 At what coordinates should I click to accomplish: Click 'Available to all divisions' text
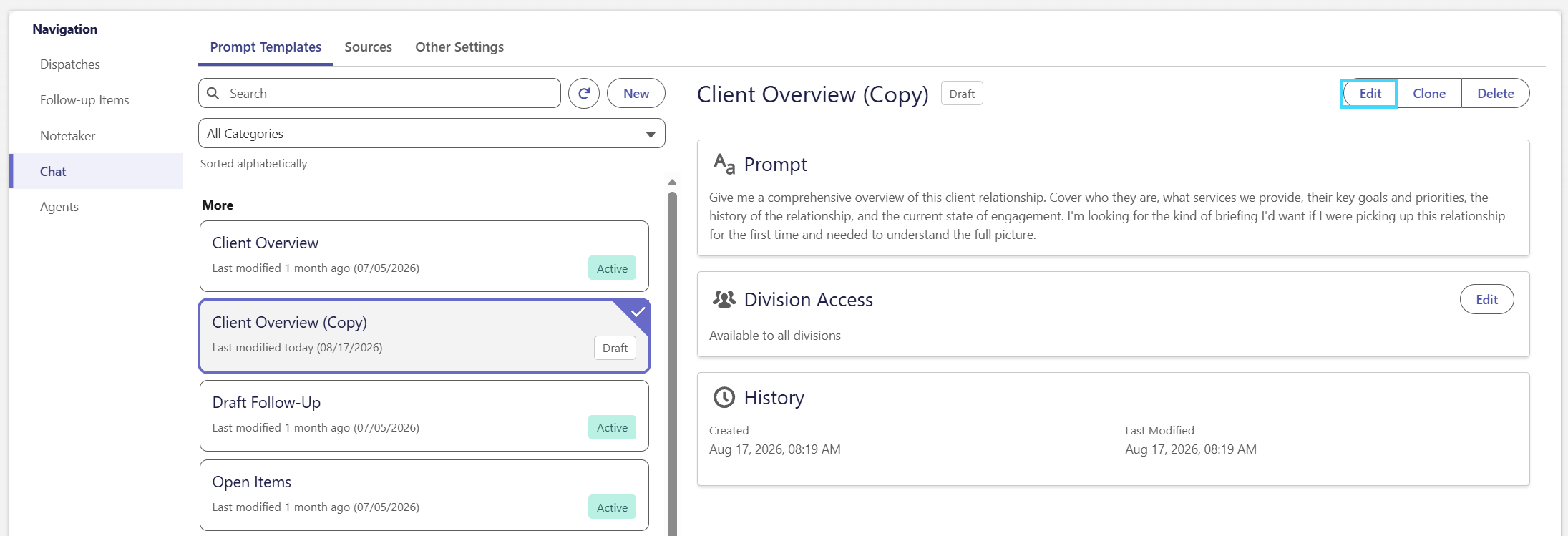pos(775,336)
